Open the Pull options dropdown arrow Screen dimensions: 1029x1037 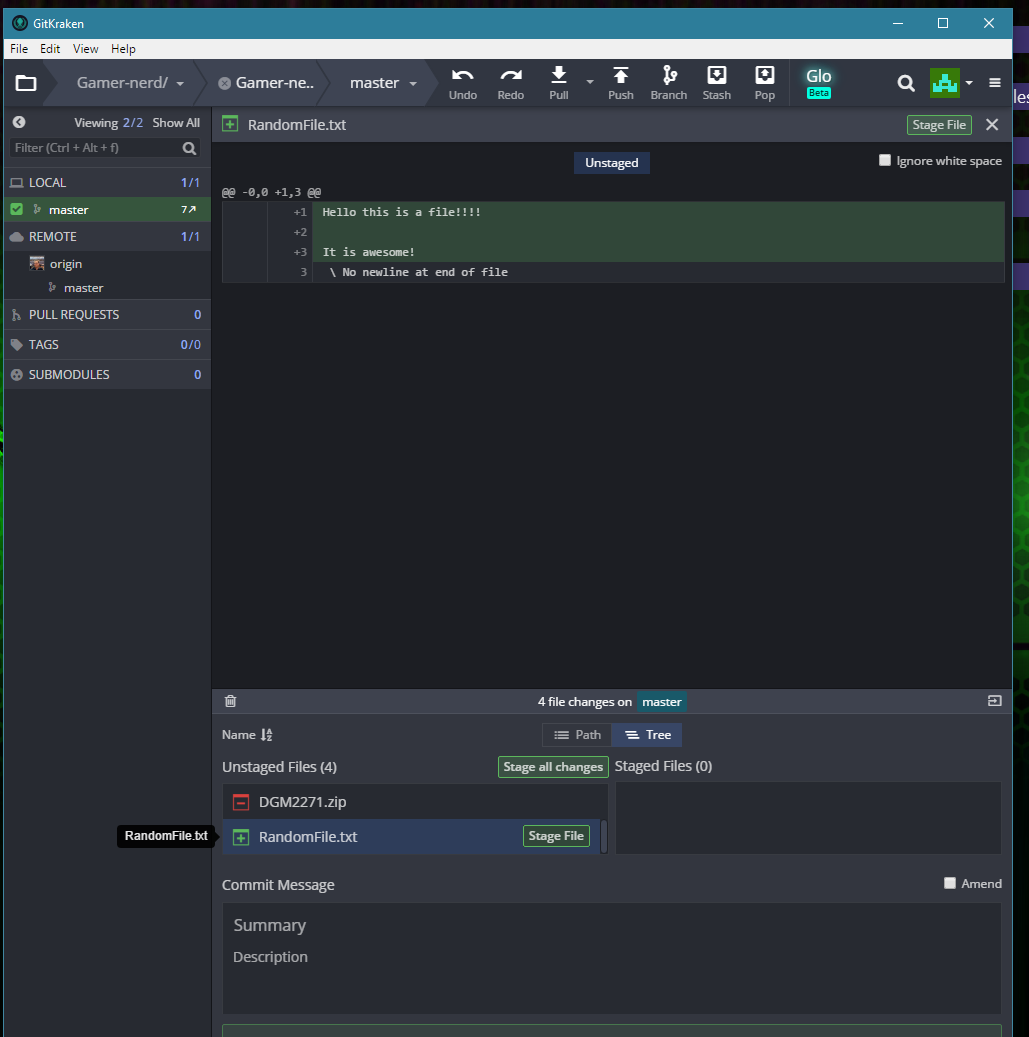590,83
